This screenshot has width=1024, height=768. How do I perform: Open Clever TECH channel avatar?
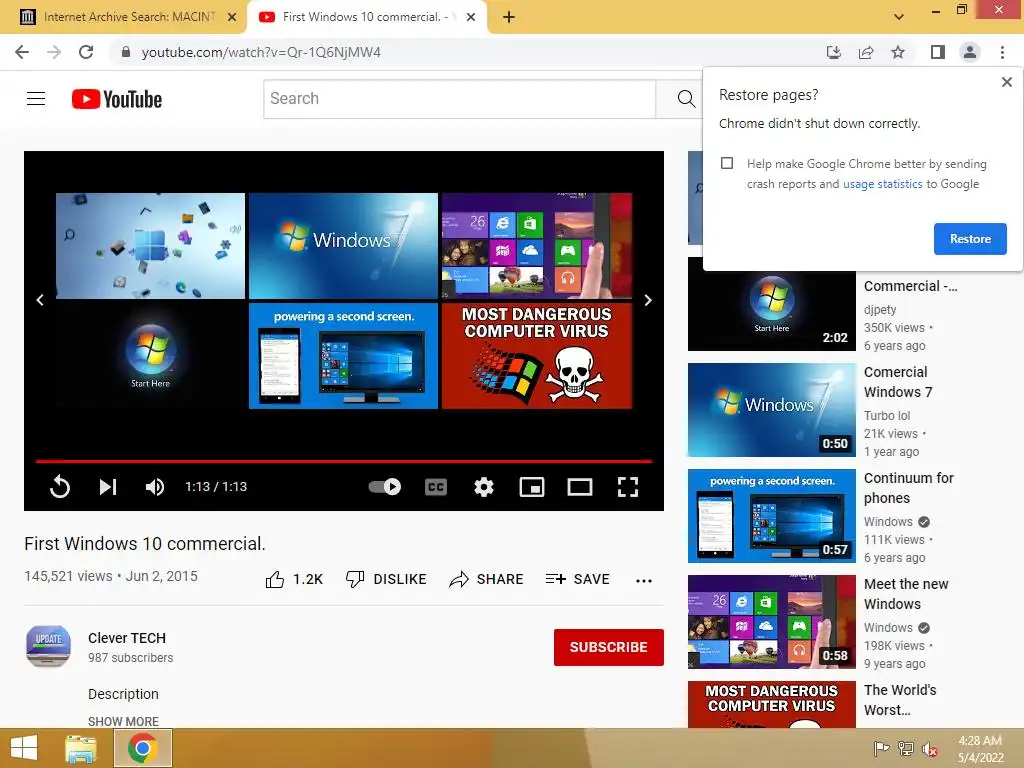coord(48,647)
